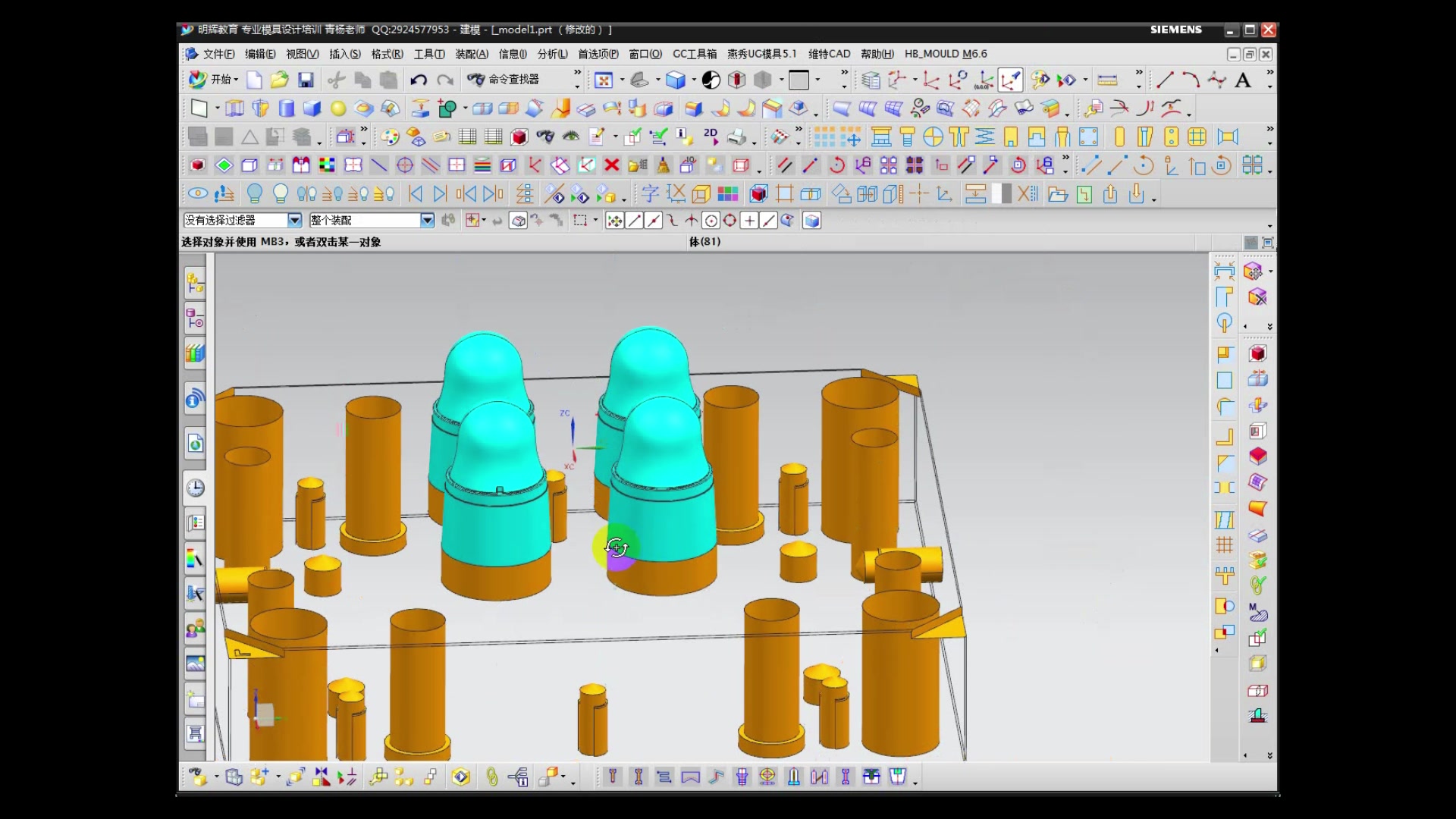Toggle the show/hide eye icon
This screenshot has height=819, width=1456.
point(198,194)
